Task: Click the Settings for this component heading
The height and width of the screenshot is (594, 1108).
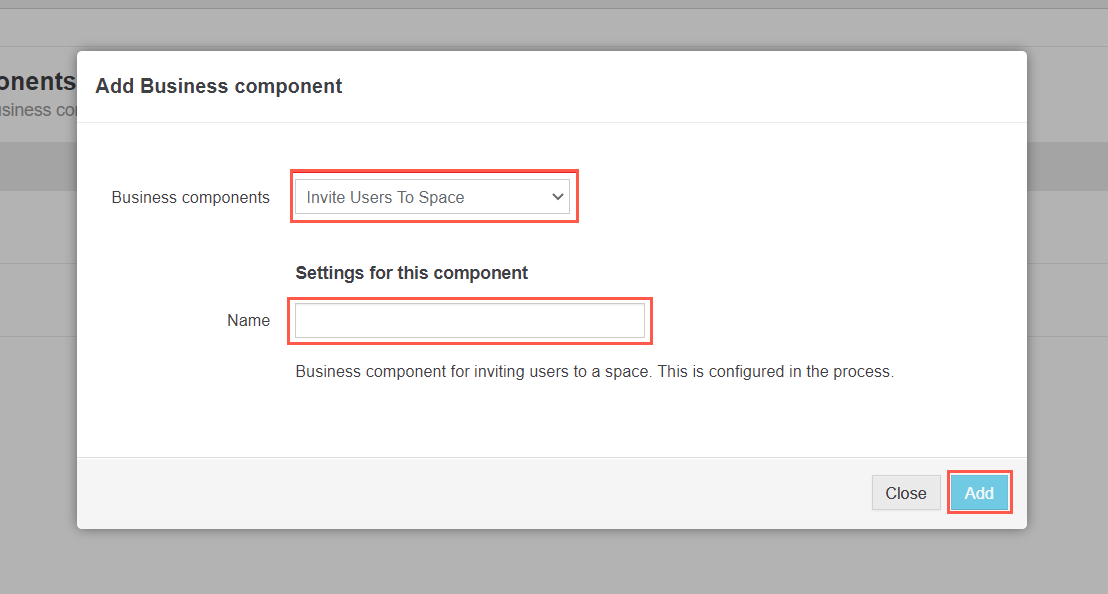Action: [x=411, y=272]
